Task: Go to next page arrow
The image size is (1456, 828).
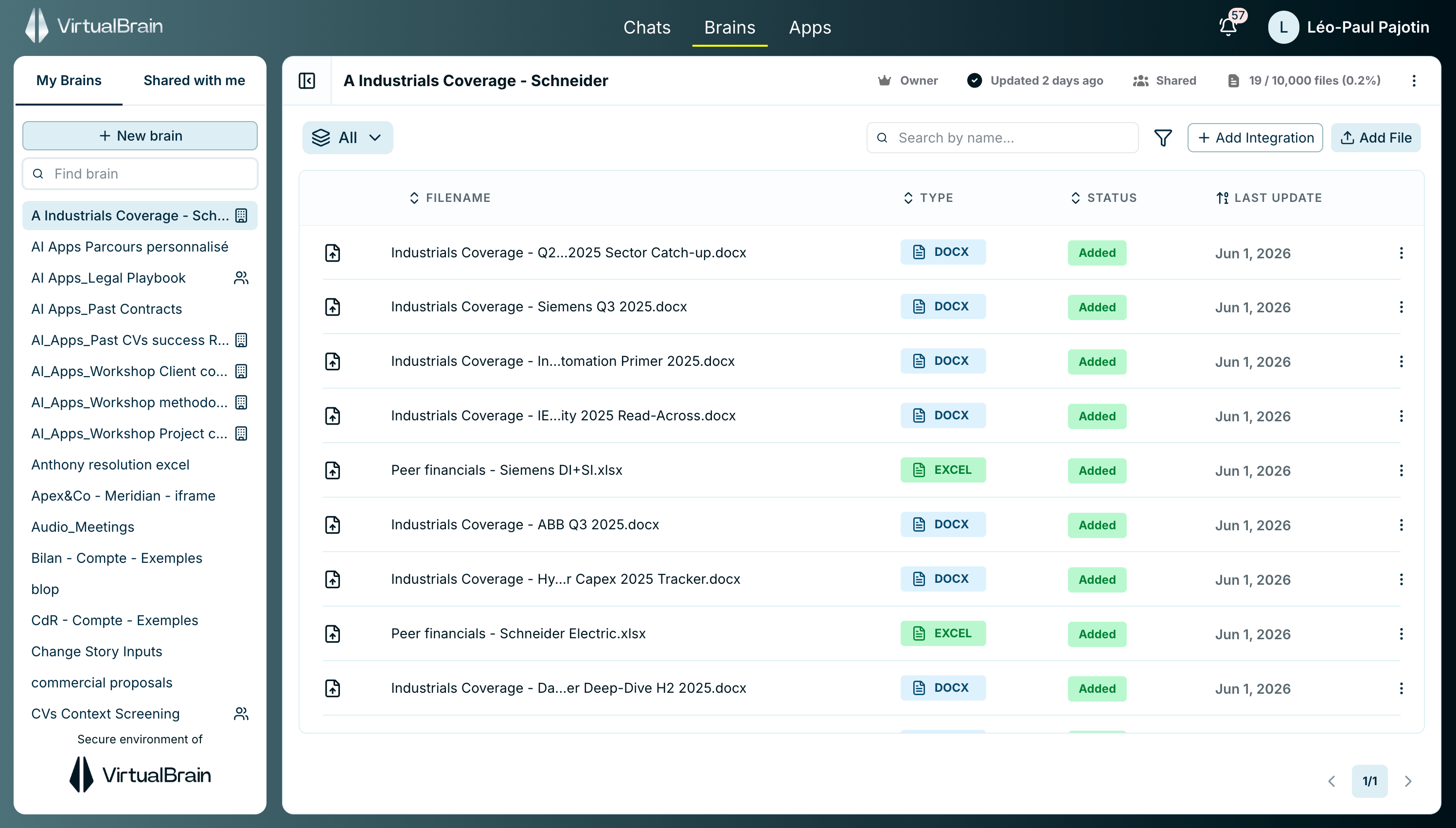Action: coord(1408,781)
